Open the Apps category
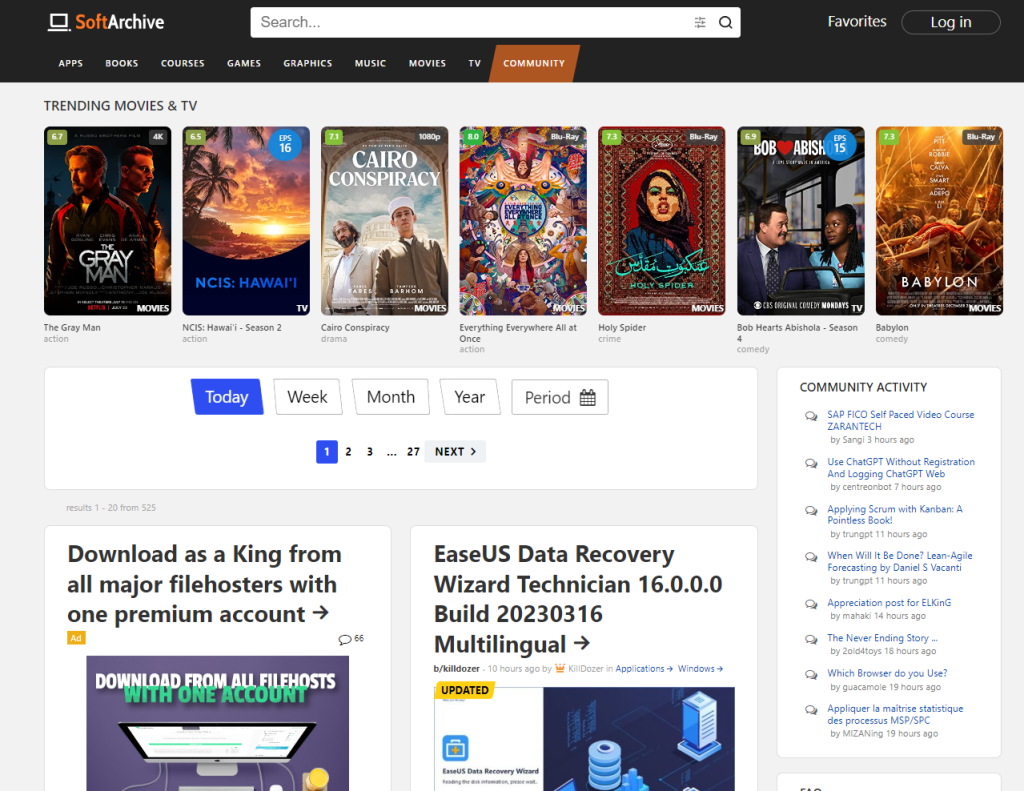Screen dimensions: 1024x791 pos(71,63)
